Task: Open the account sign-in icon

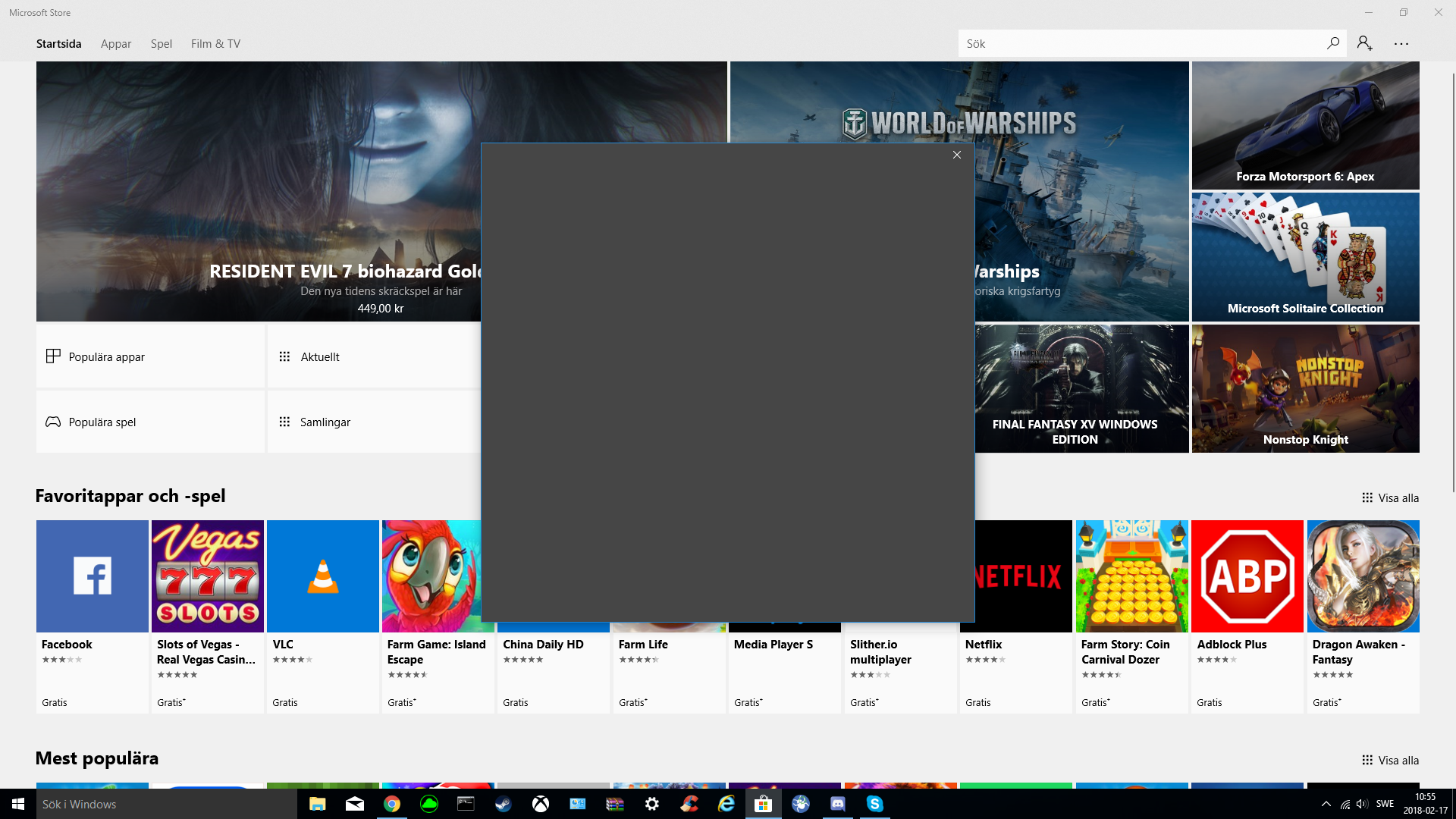Action: pos(1365,43)
